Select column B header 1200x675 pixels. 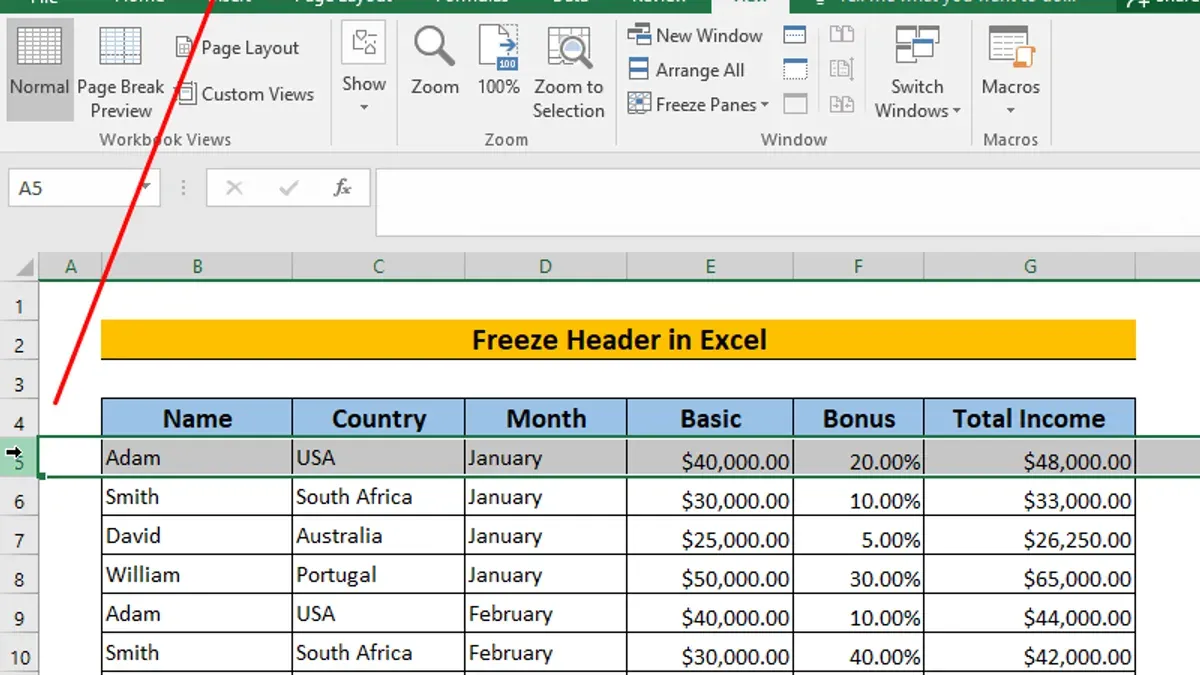197,267
